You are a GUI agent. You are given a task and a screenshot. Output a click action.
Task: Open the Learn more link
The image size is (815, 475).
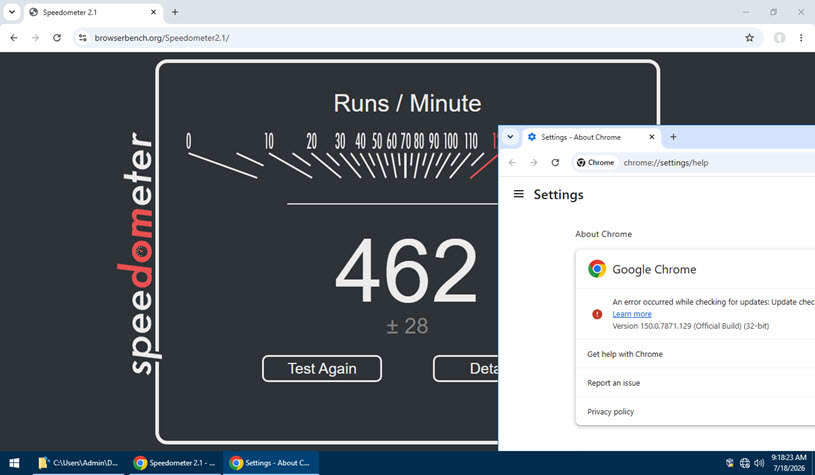pos(632,314)
